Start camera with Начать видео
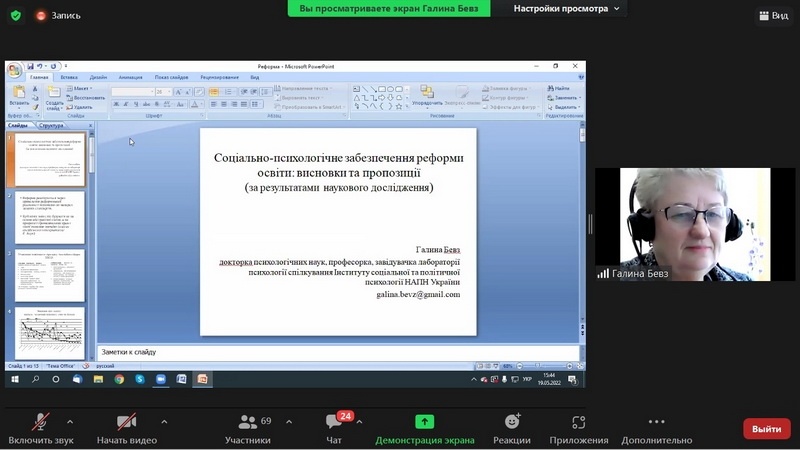 click(127, 429)
